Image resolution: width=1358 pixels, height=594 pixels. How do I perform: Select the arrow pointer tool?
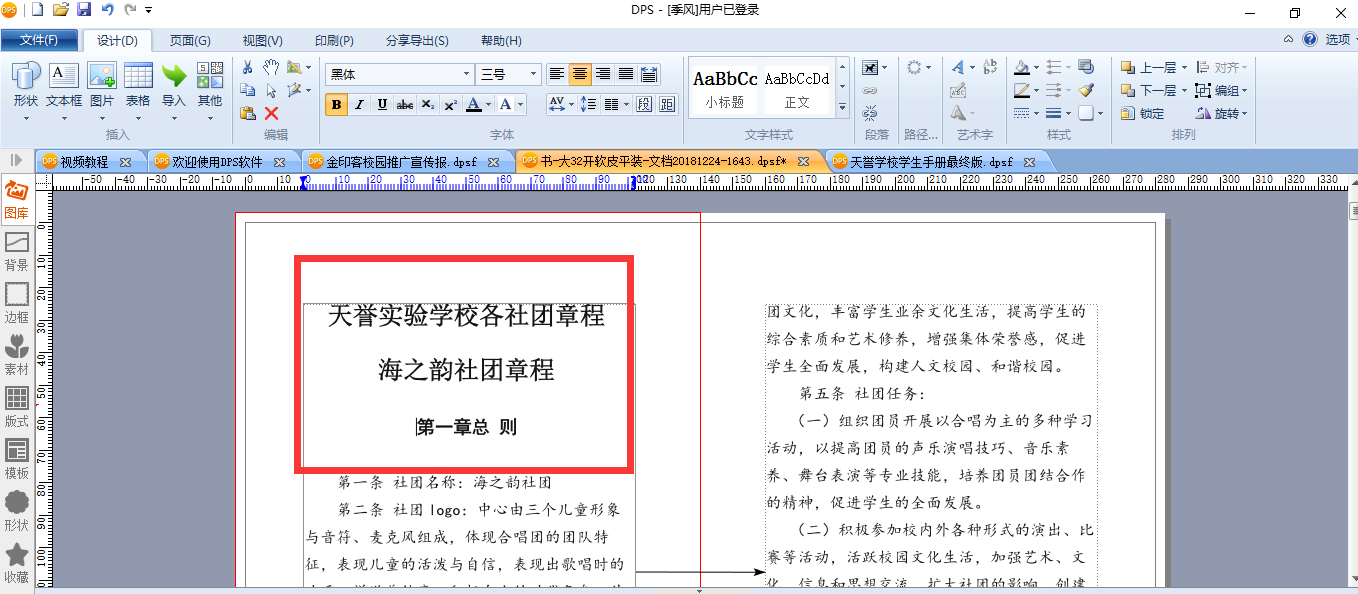point(271,90)
